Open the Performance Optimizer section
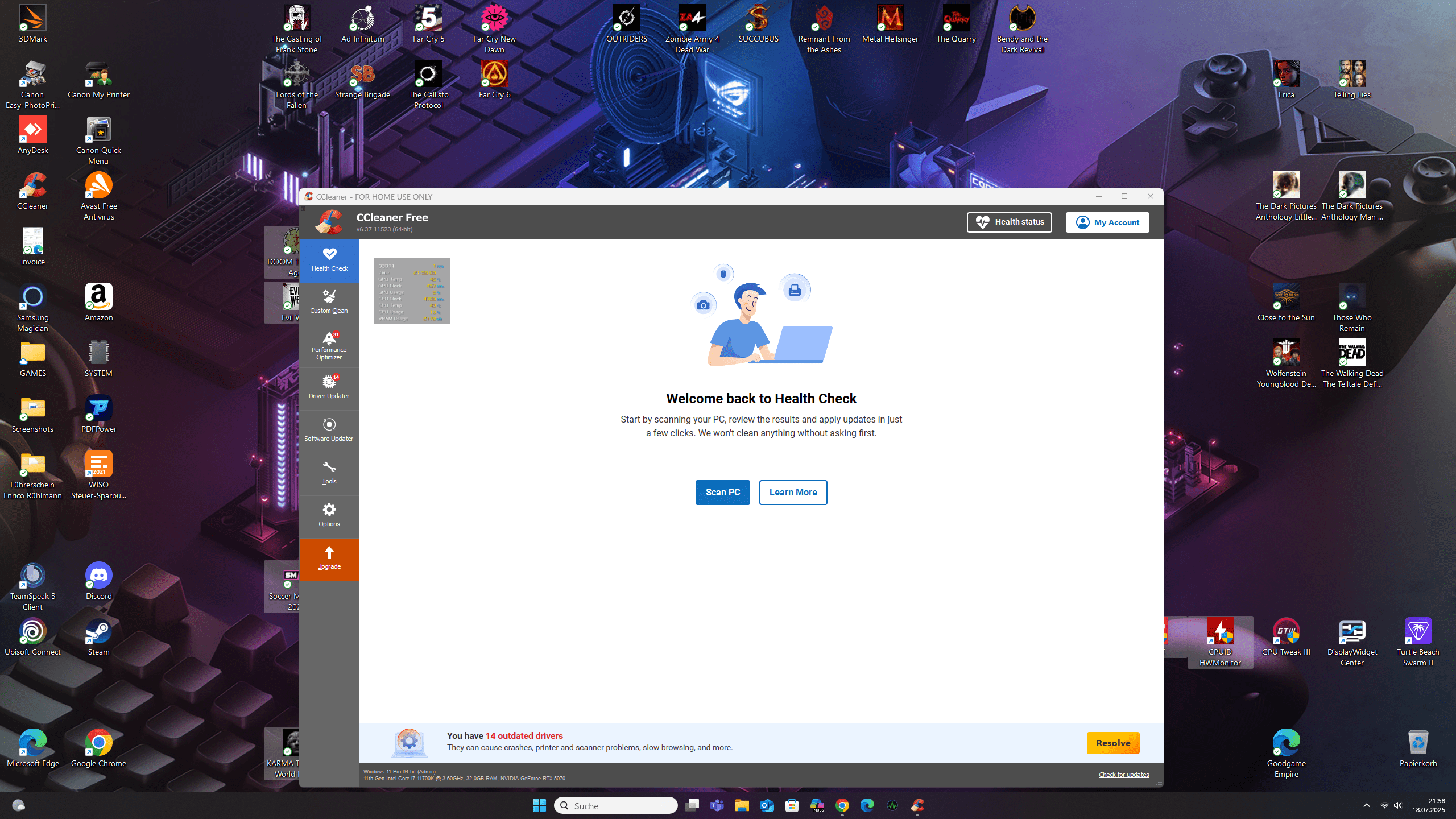 329,345
